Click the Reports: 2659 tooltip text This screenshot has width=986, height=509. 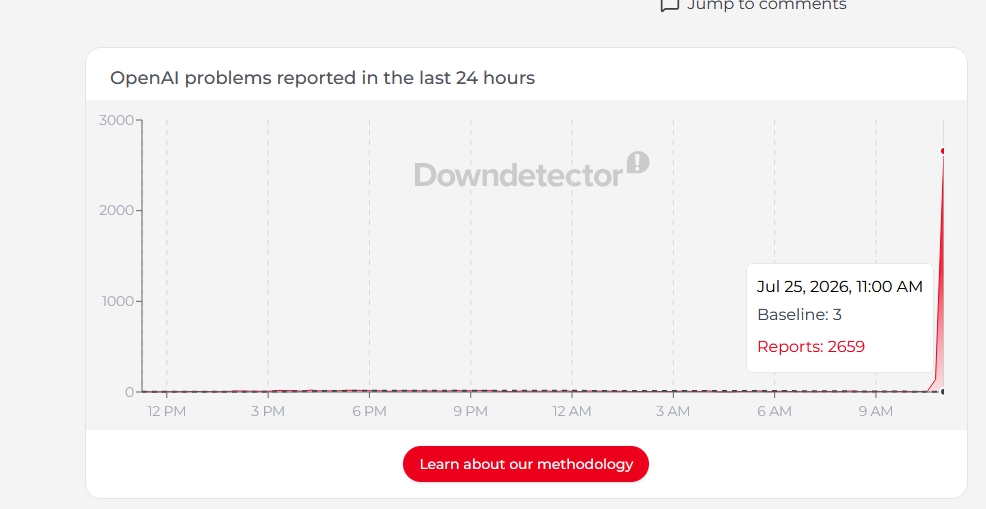[x=811, y=347]
